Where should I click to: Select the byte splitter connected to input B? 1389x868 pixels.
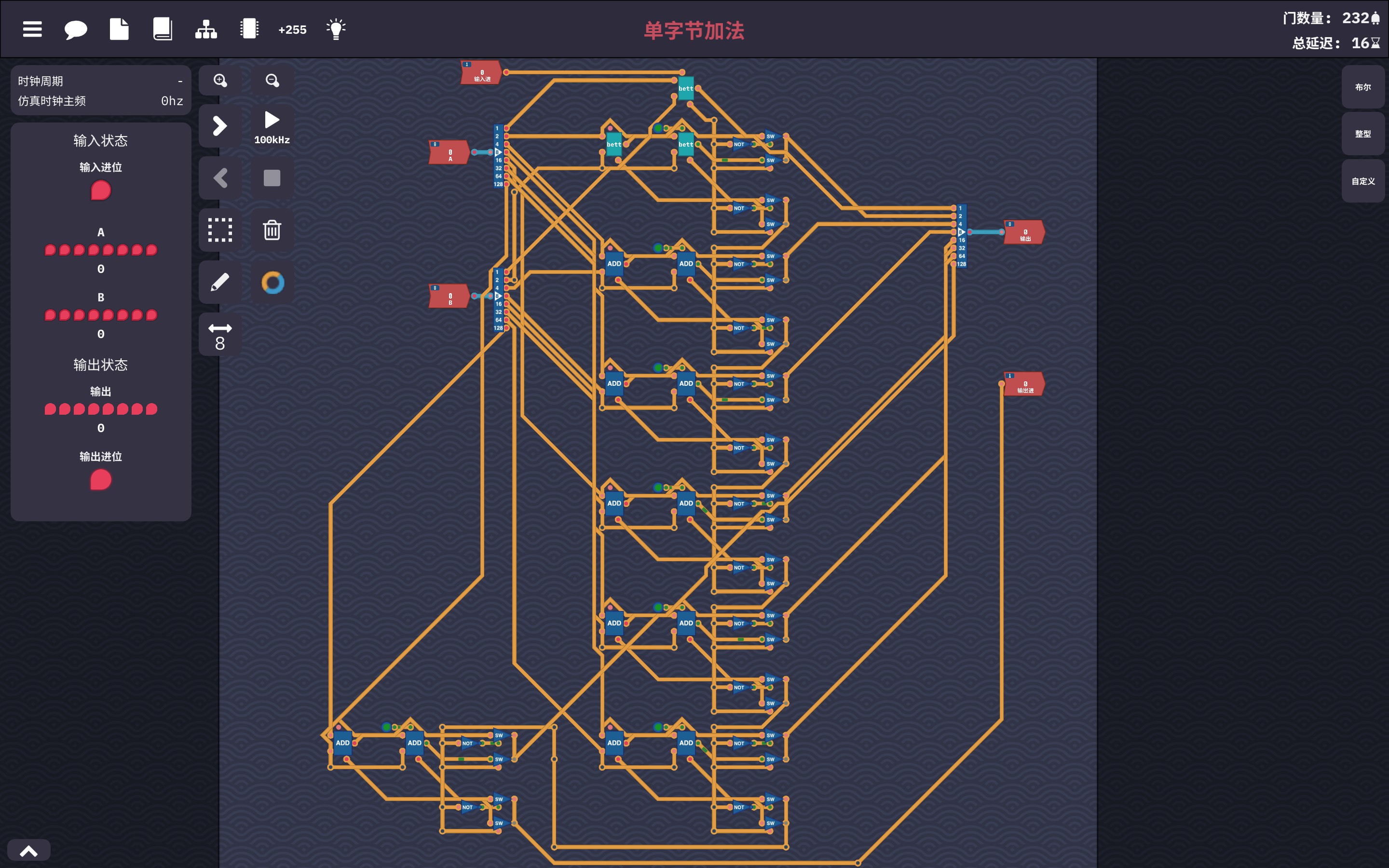498,299
